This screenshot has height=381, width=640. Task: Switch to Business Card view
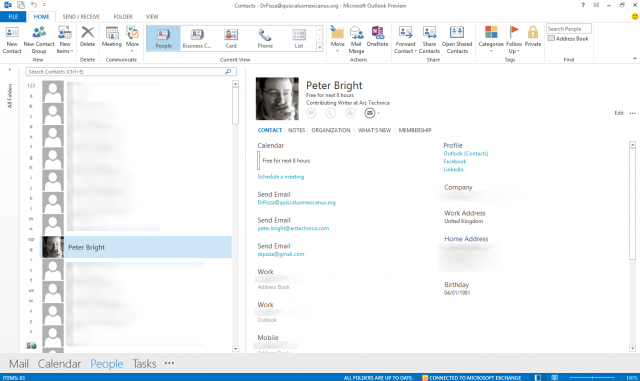(197, 38)
